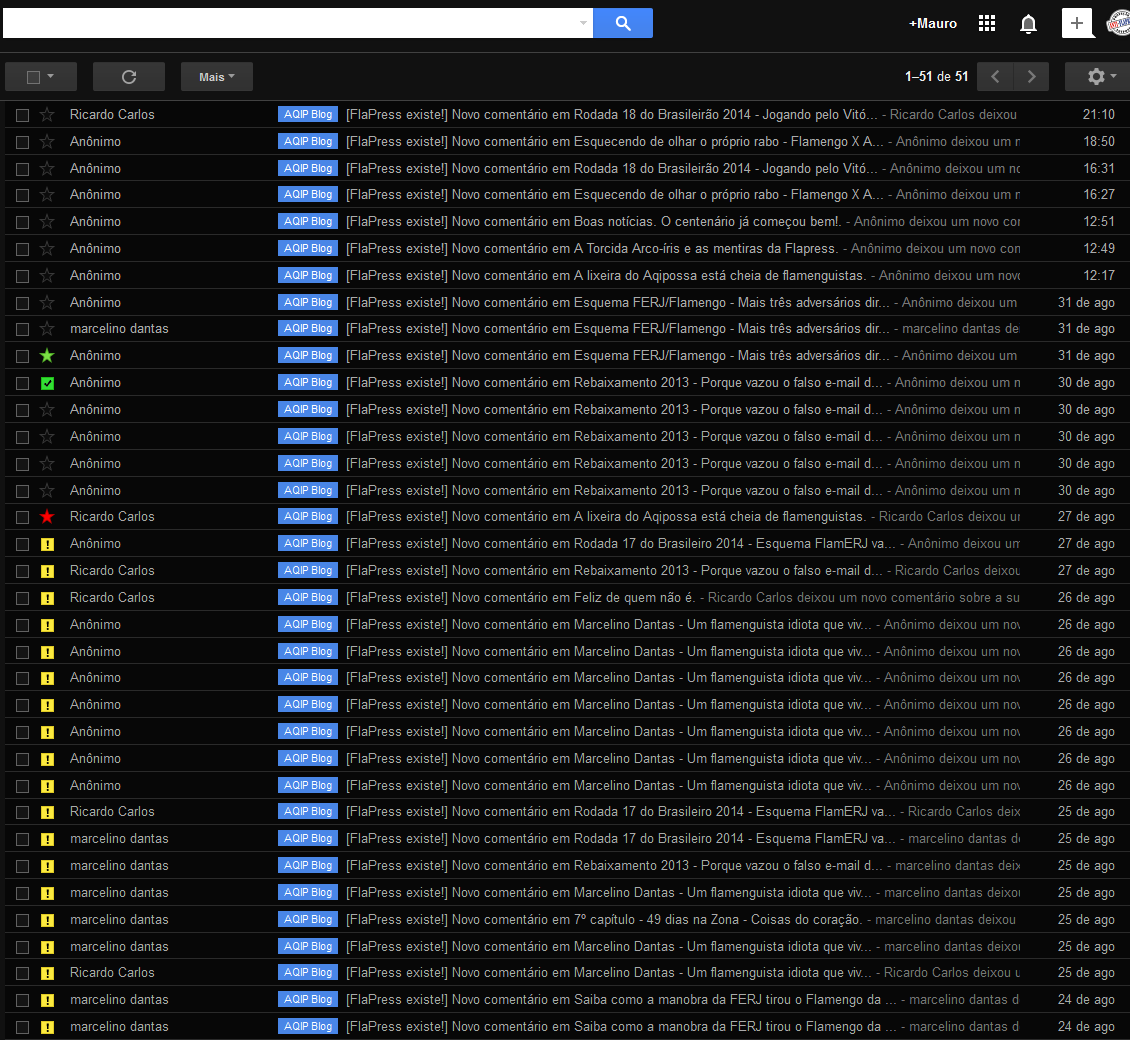Open +Mauro profile link
The width and height of the screenshot is (1130, 1040).
pos(933,24)
